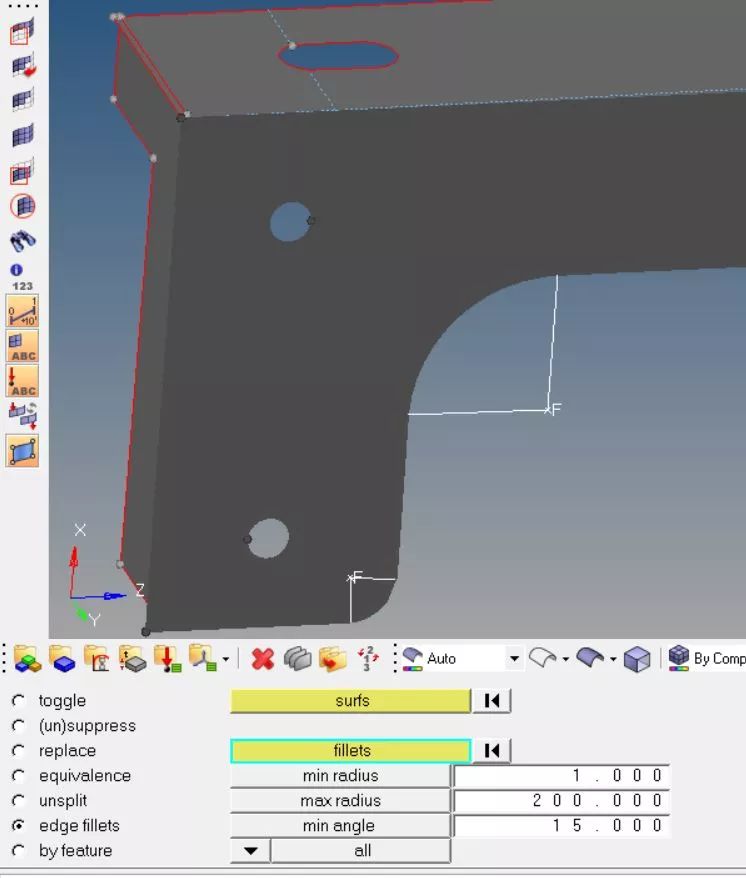Click the binoculars find icon
This screenshot has height=878, width=746.
pos(22,241)
